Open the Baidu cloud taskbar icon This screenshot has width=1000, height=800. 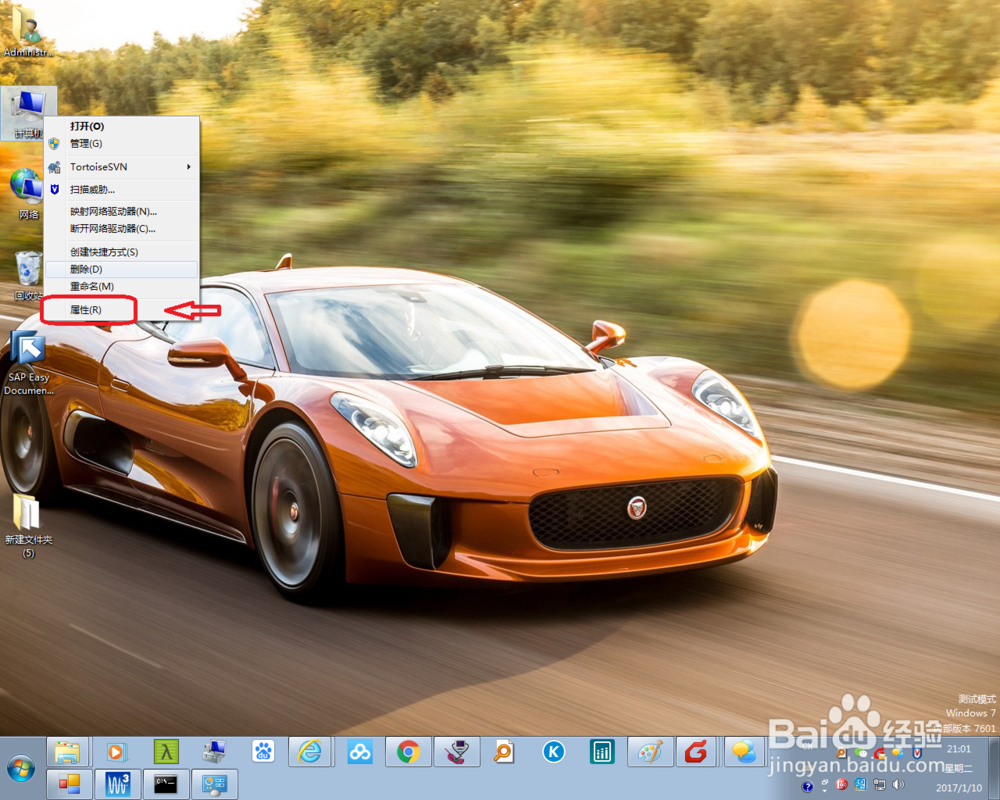[360, 752]
